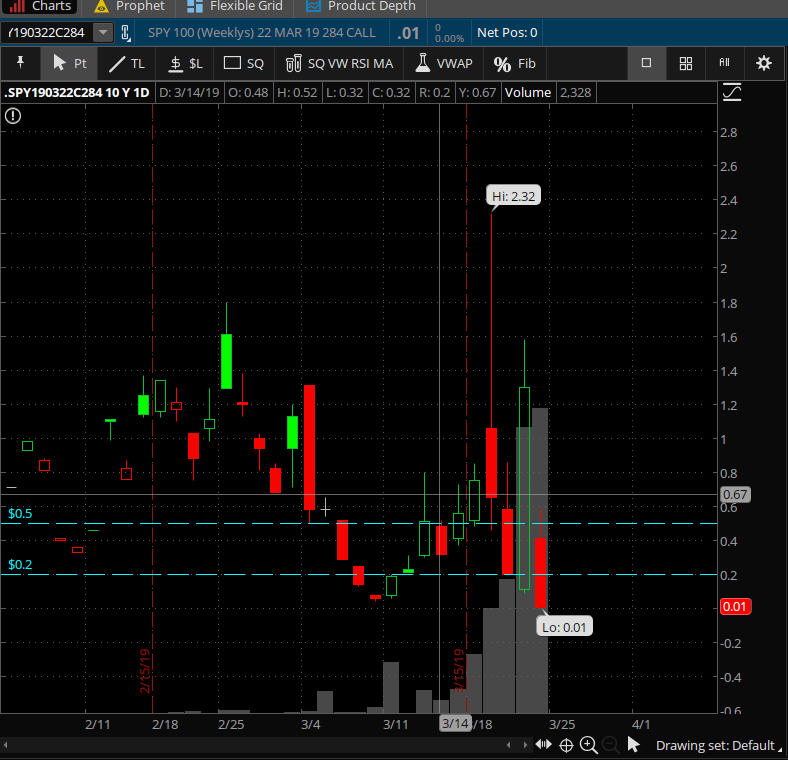The image size is (788, 760).
Task: Select the Trendline (TL) drawing tool
Action: [127, 63]
